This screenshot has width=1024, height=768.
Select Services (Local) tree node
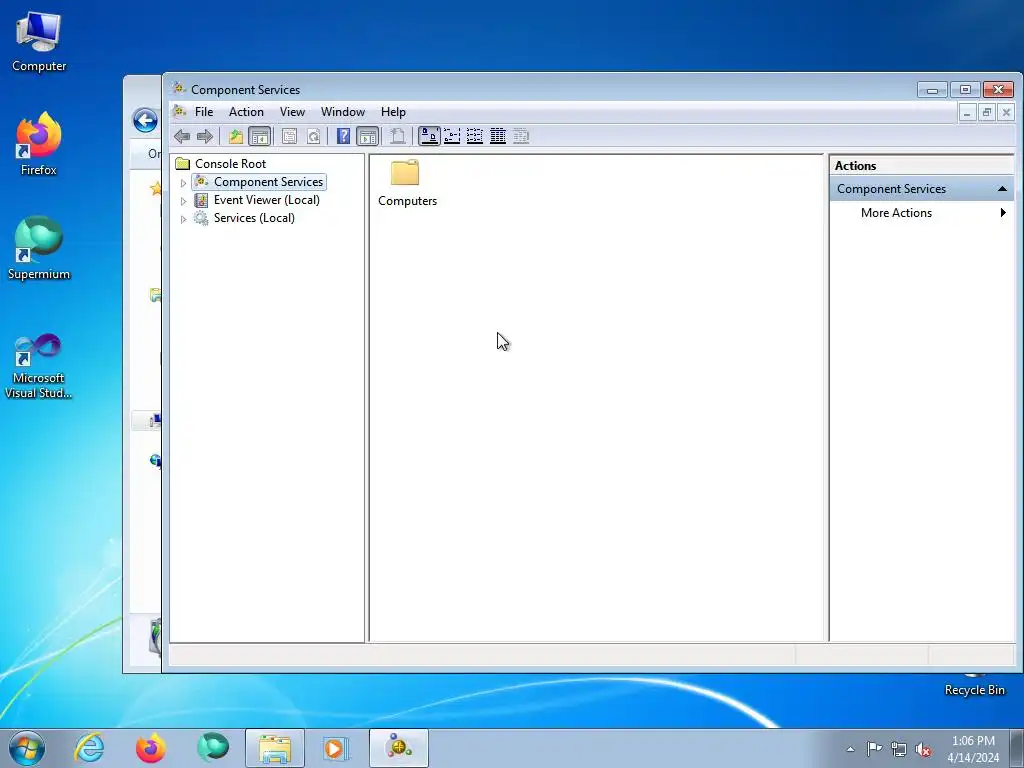pyautogui.click(x=254, y=218)
